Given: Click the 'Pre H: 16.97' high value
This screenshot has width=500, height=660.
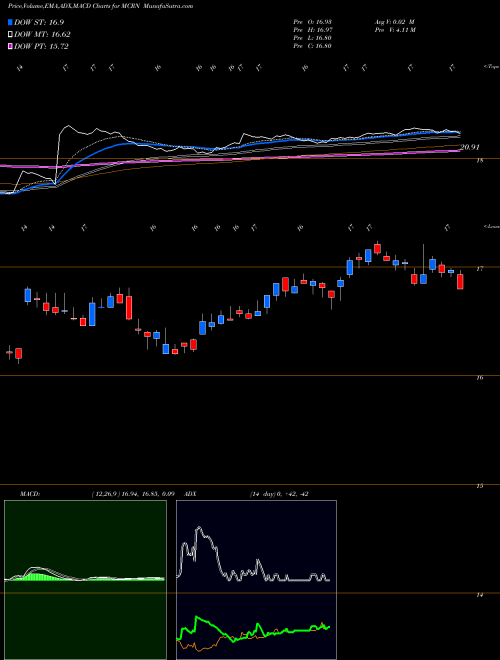Looking at the screenshot, I should [x=313, y=30].
